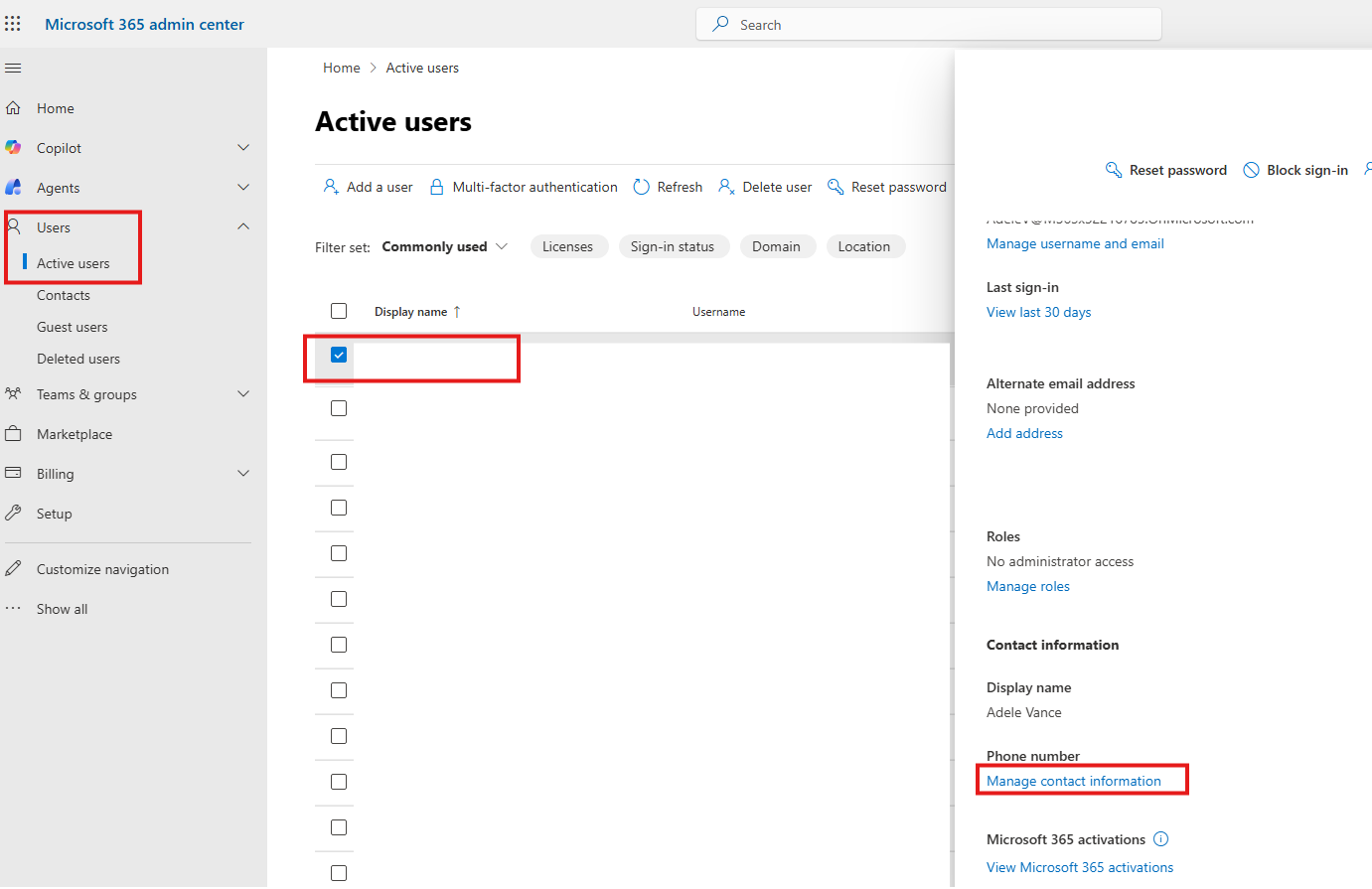1372x889 pixels.
Task: Click the Block sign-in icon
Action: click(1252, 170)
